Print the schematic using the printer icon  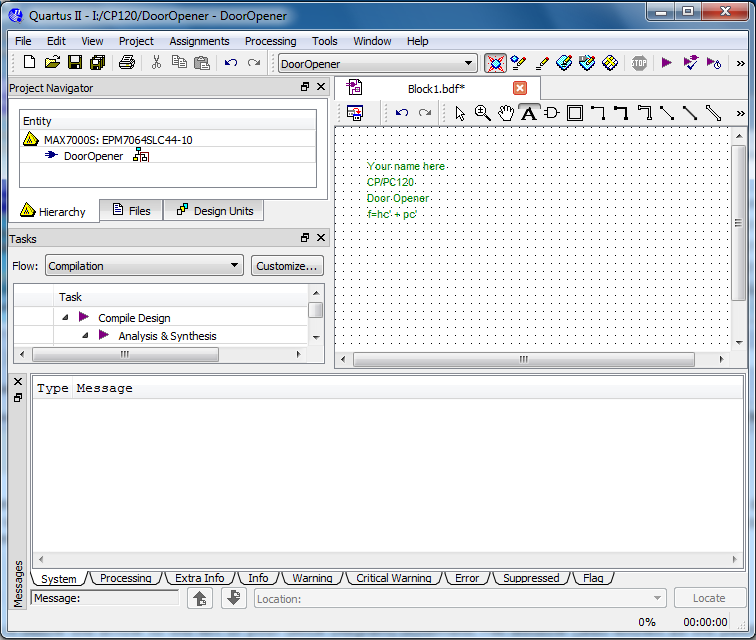127,63
